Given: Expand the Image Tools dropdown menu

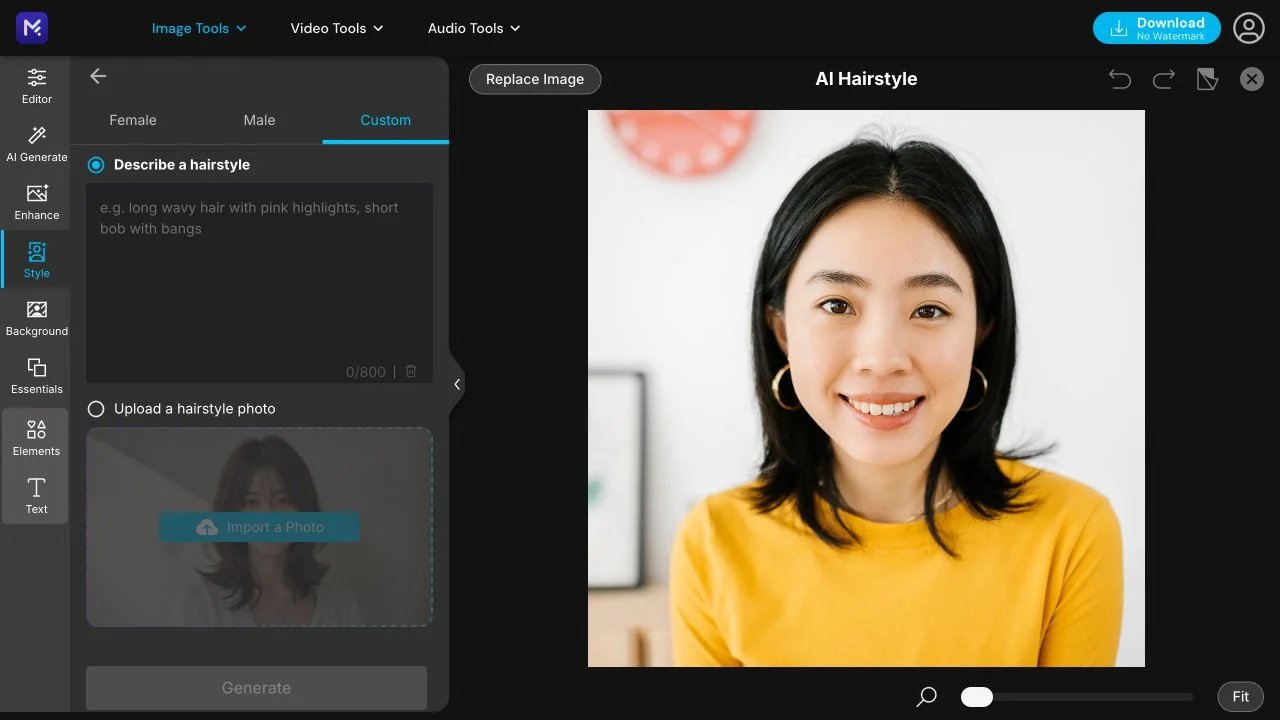Looking at the screenshot, I should click(199, 28).
